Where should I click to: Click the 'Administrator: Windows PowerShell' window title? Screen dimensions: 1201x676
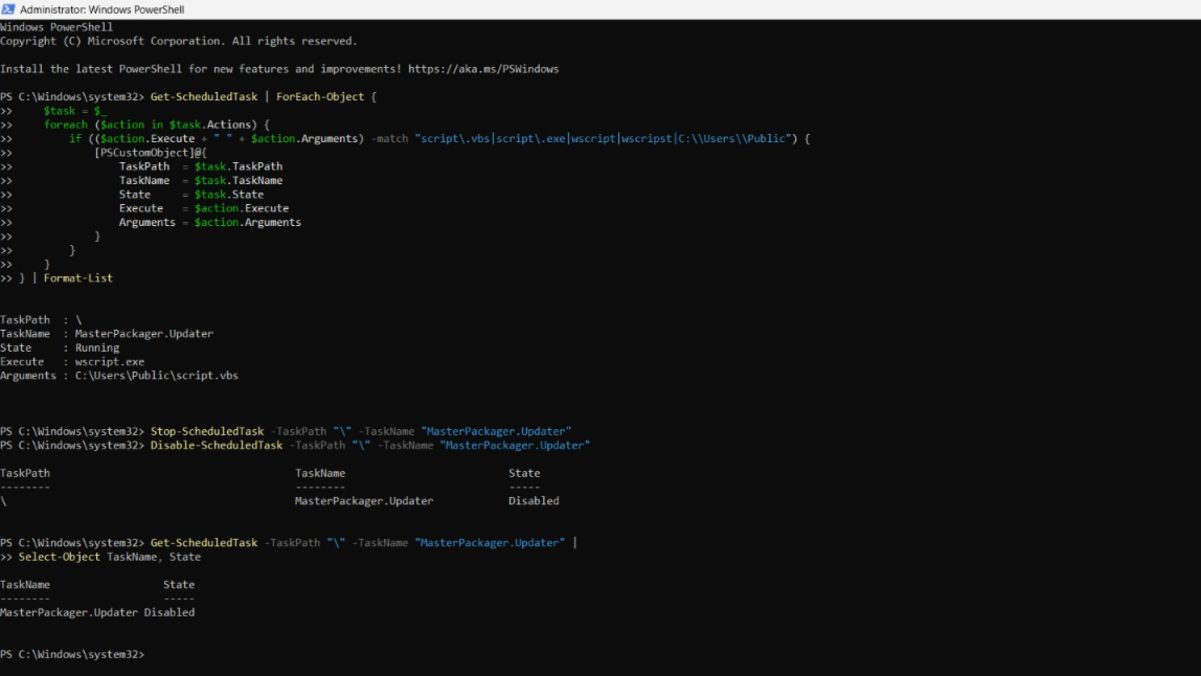pyautogui.click(x=102, y=9)
